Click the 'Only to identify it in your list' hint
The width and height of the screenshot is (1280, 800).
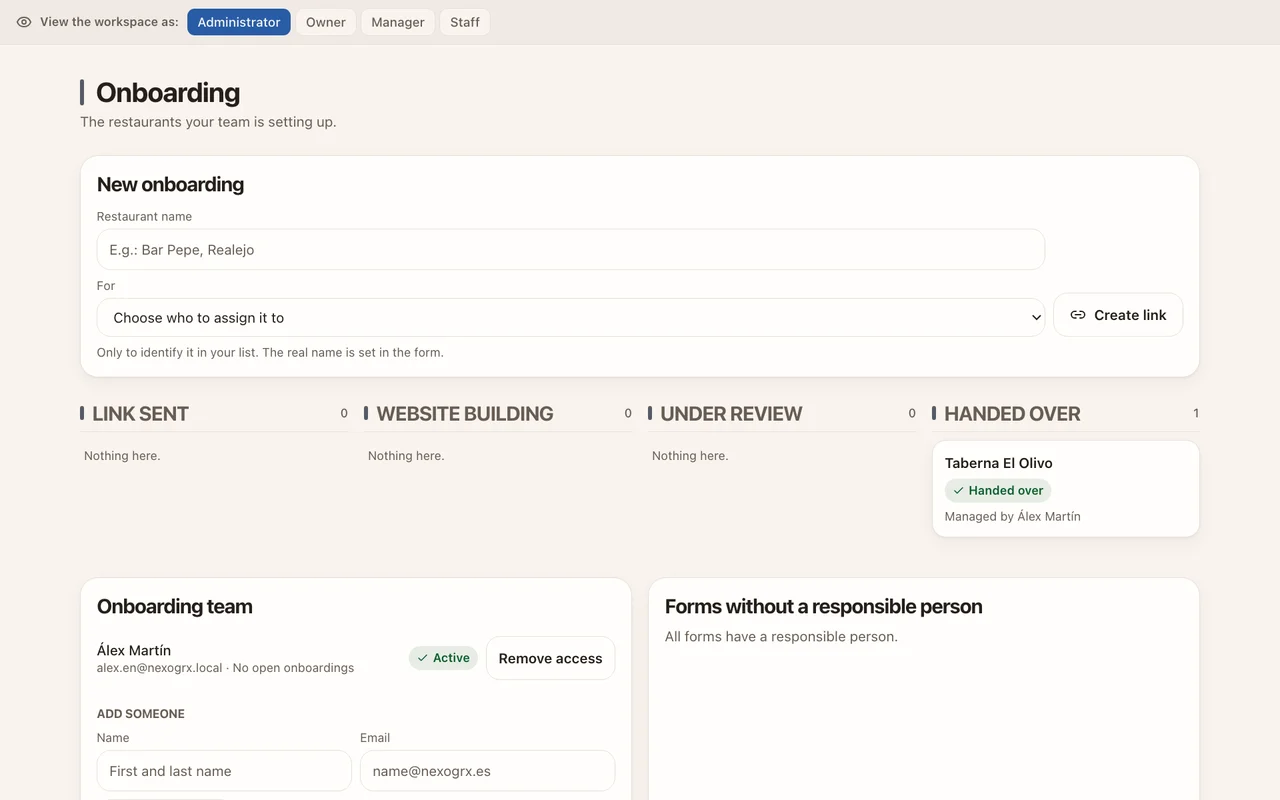[x=270, y=352]
